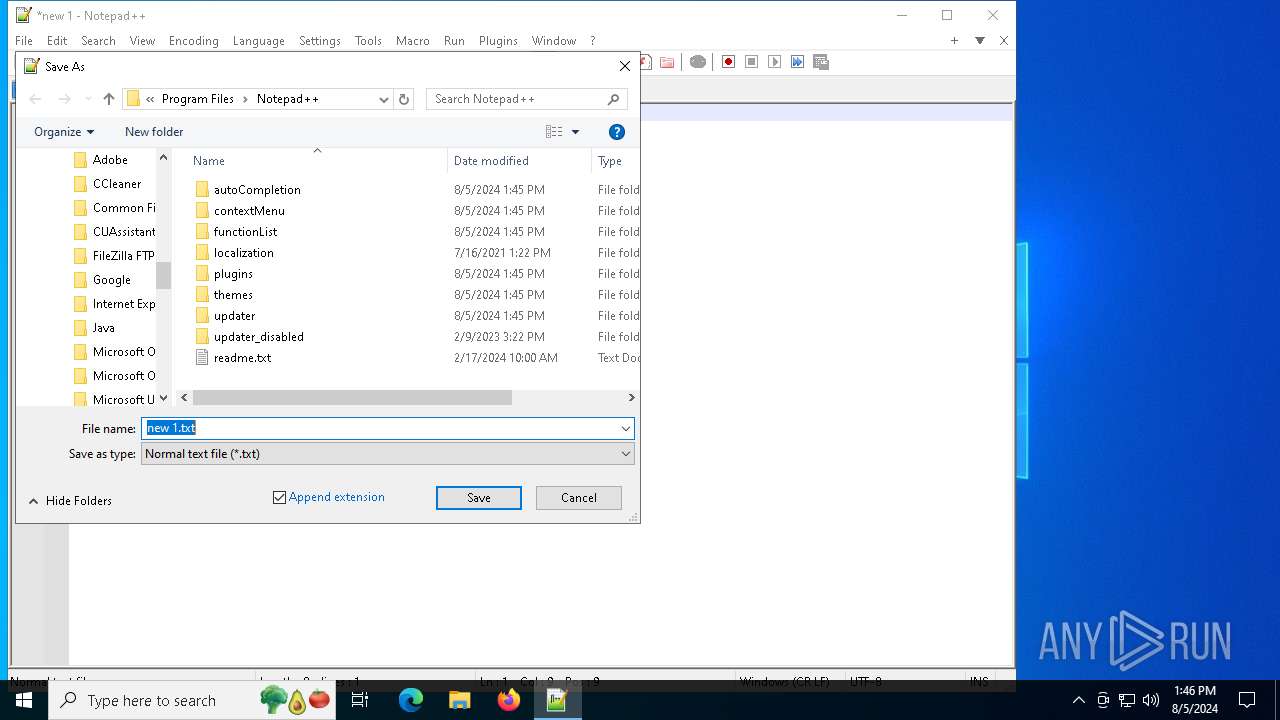The width and height of the screenshot is (1280, 720).
Task: Click the Windows taskbar search box
Action: 192,700
